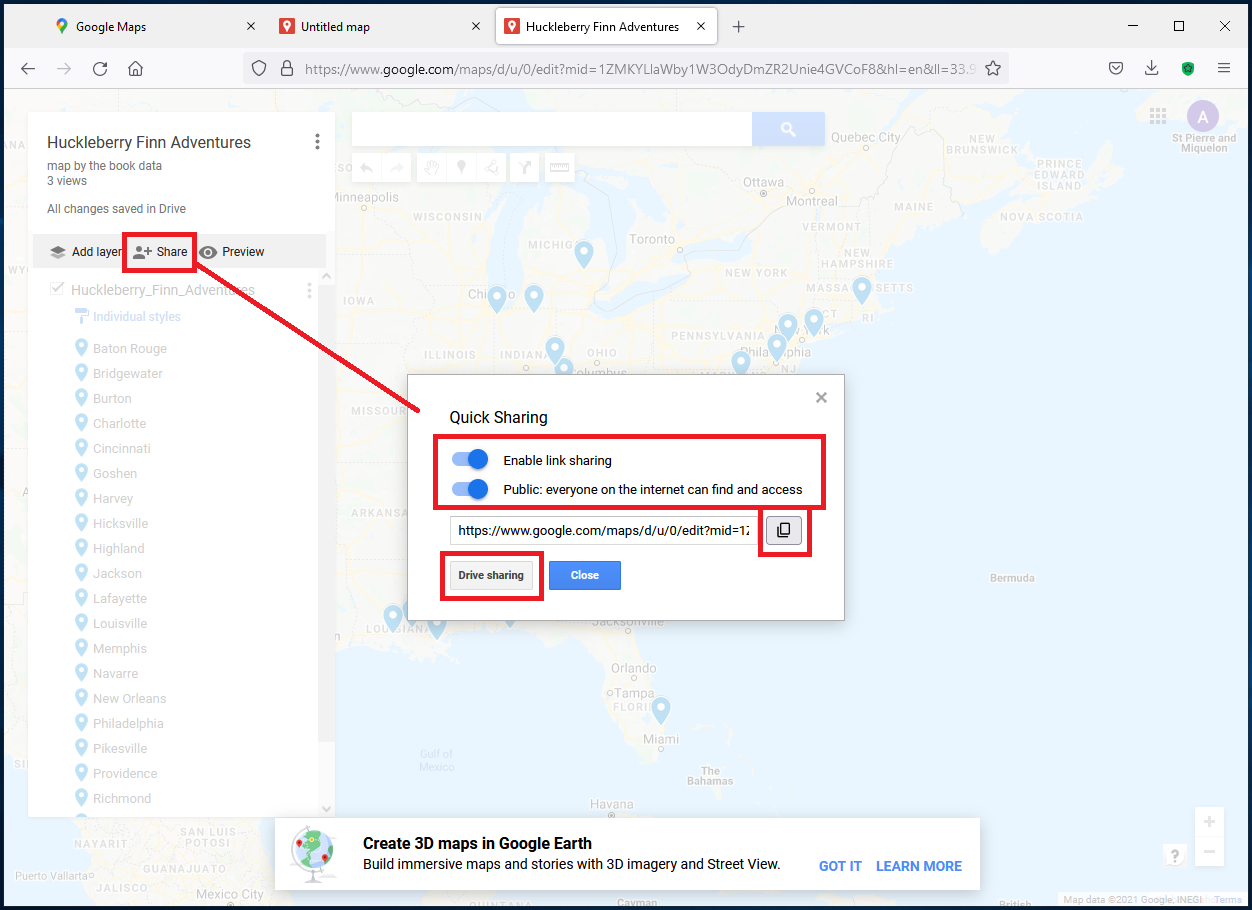
Task: Open the map options three-dot menu
Action: point(318,142)
